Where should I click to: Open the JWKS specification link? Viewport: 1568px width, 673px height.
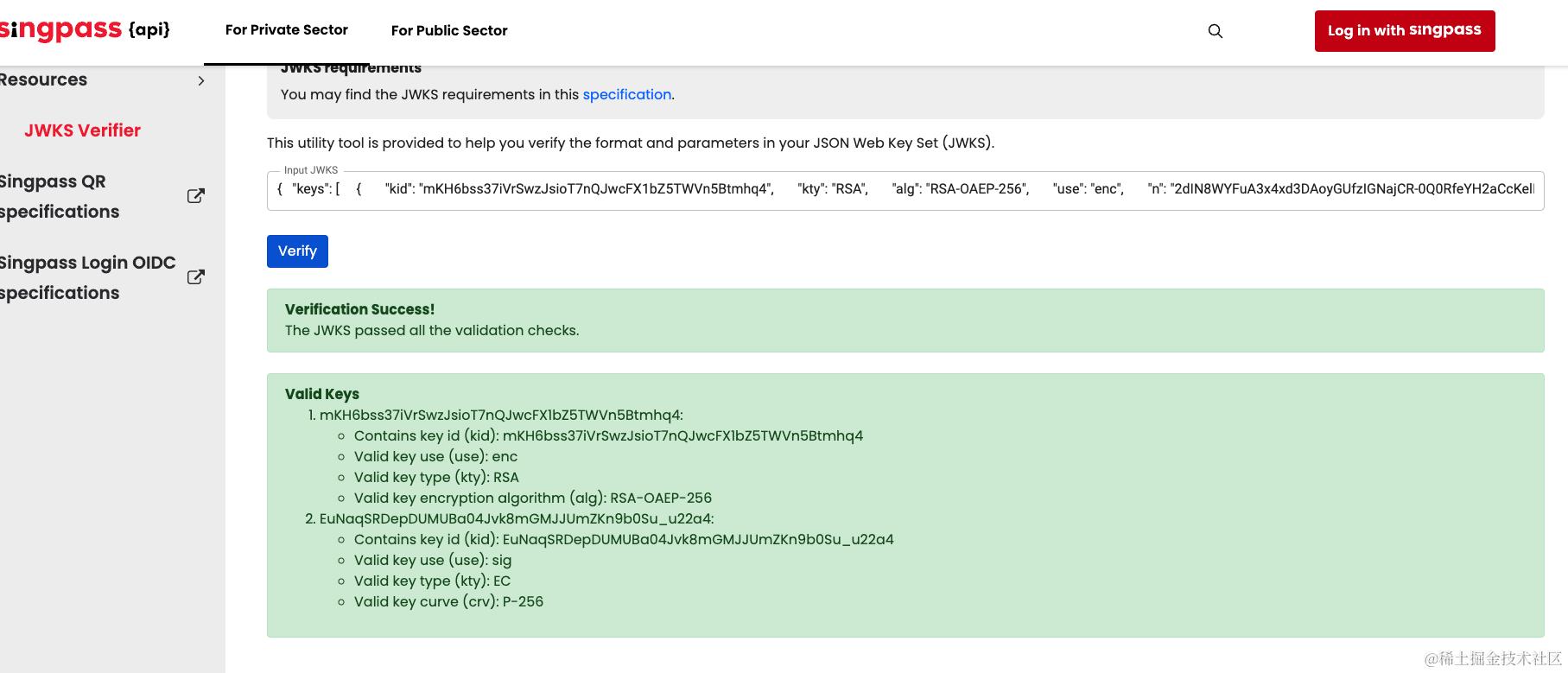click(626, 94)
